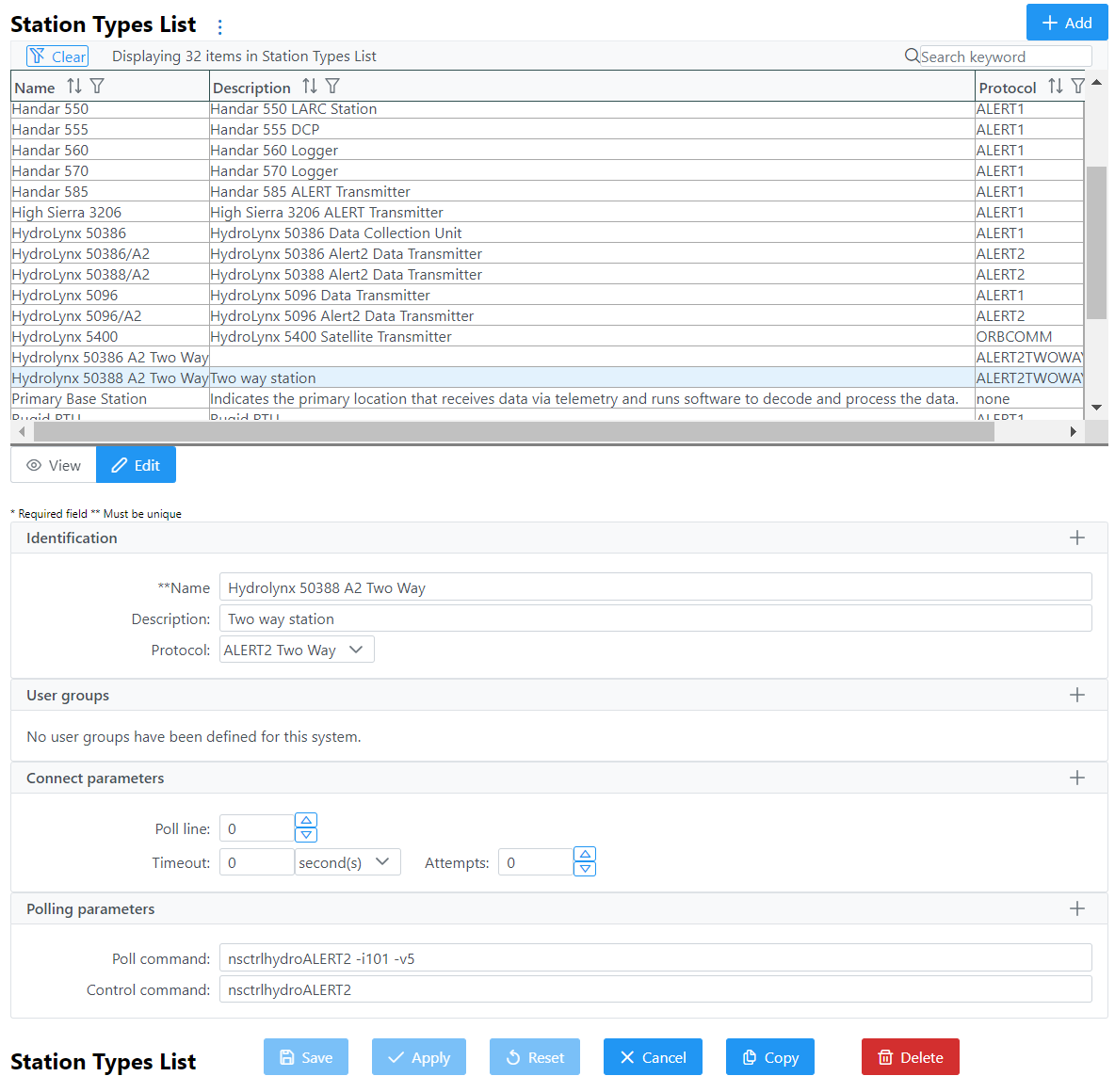Increase the Poll line value

(306, 821)
